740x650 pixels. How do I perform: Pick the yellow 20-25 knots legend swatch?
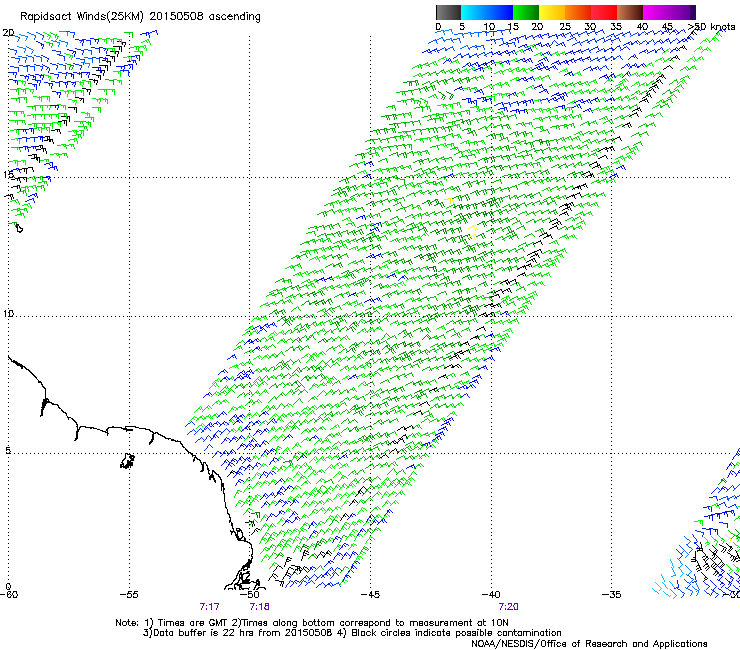(552, 12)
